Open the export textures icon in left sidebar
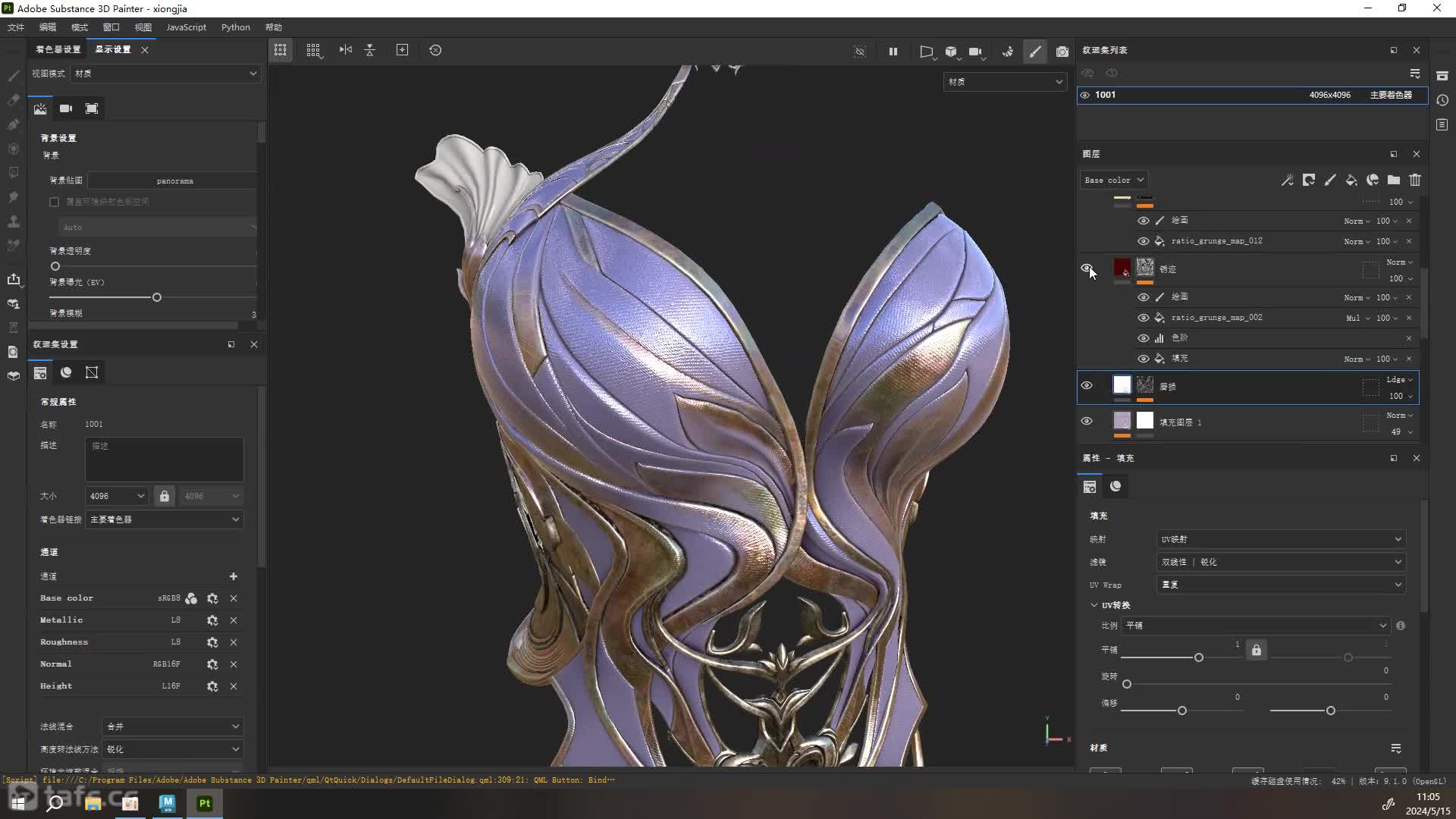 (x=14, y=279)
